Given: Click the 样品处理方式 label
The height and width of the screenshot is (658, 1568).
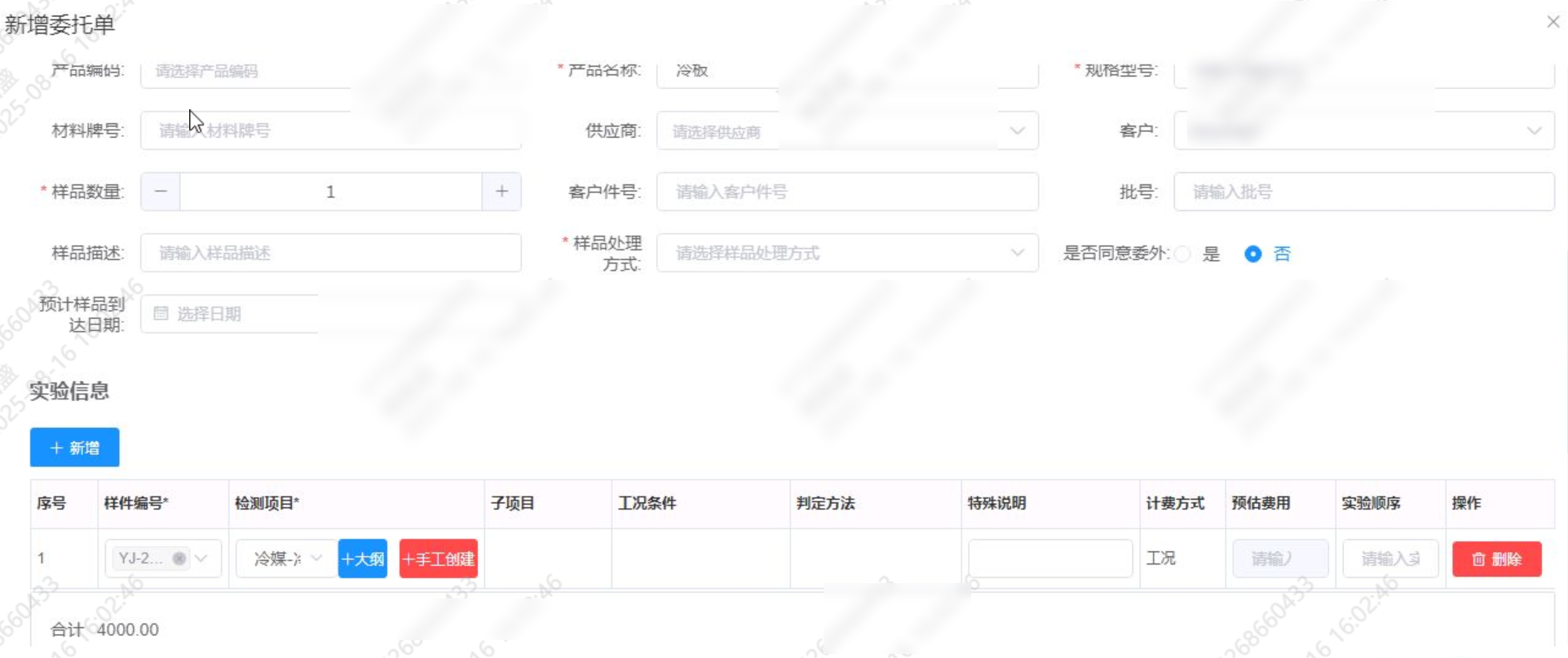Looking at the screenshot, I should point(607,254).
